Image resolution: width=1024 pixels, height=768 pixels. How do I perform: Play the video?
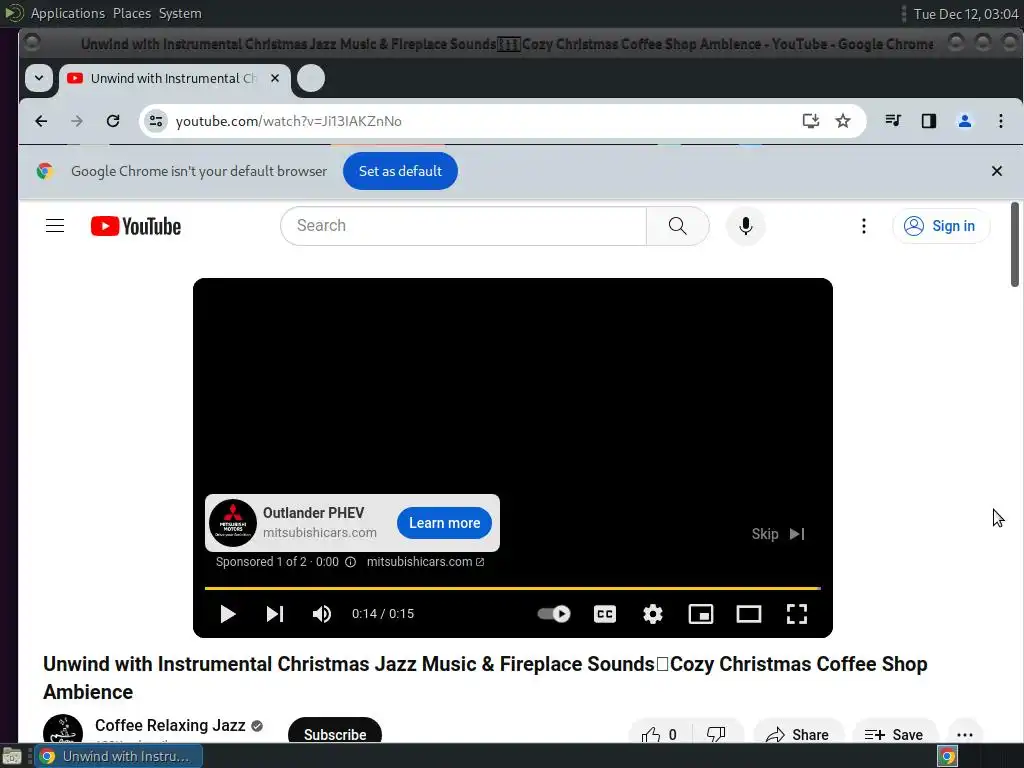click(227, 614)
